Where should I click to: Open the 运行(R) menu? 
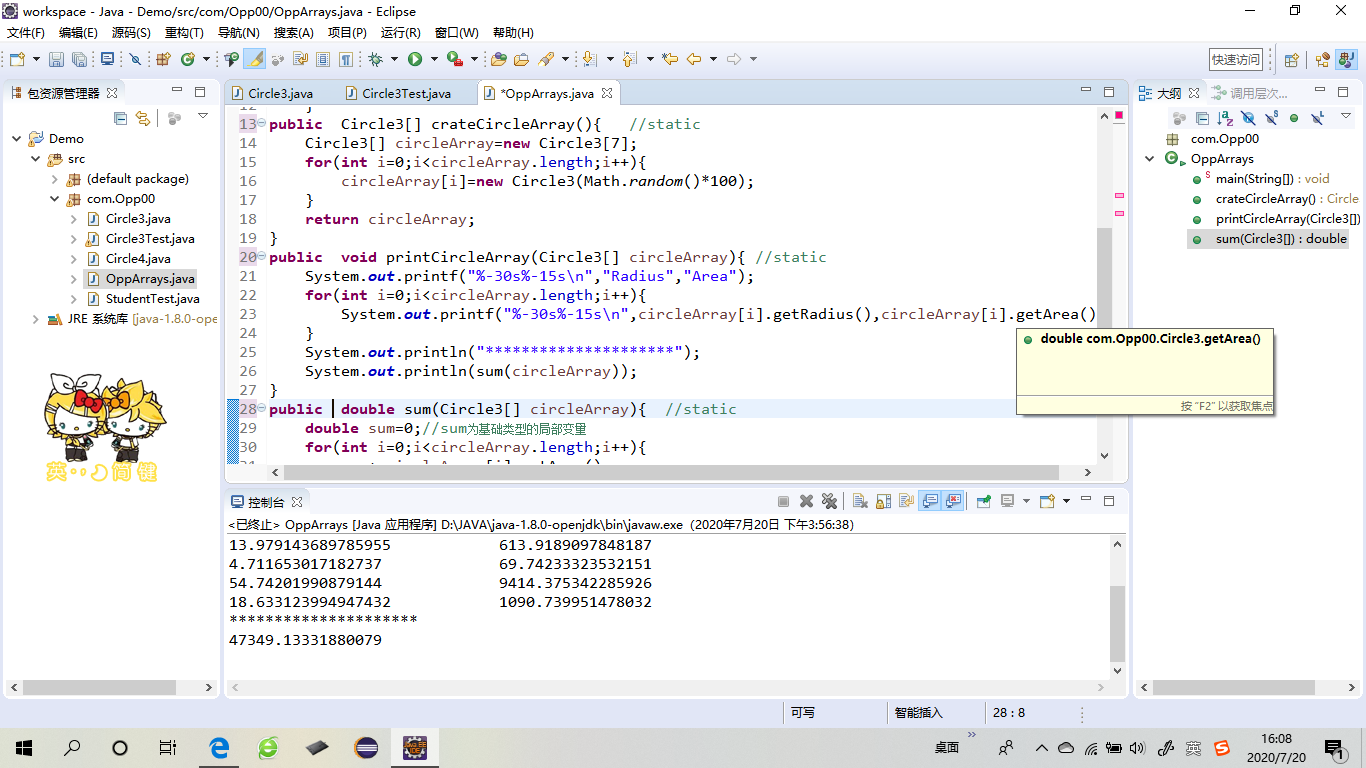(x=400, y=33)
